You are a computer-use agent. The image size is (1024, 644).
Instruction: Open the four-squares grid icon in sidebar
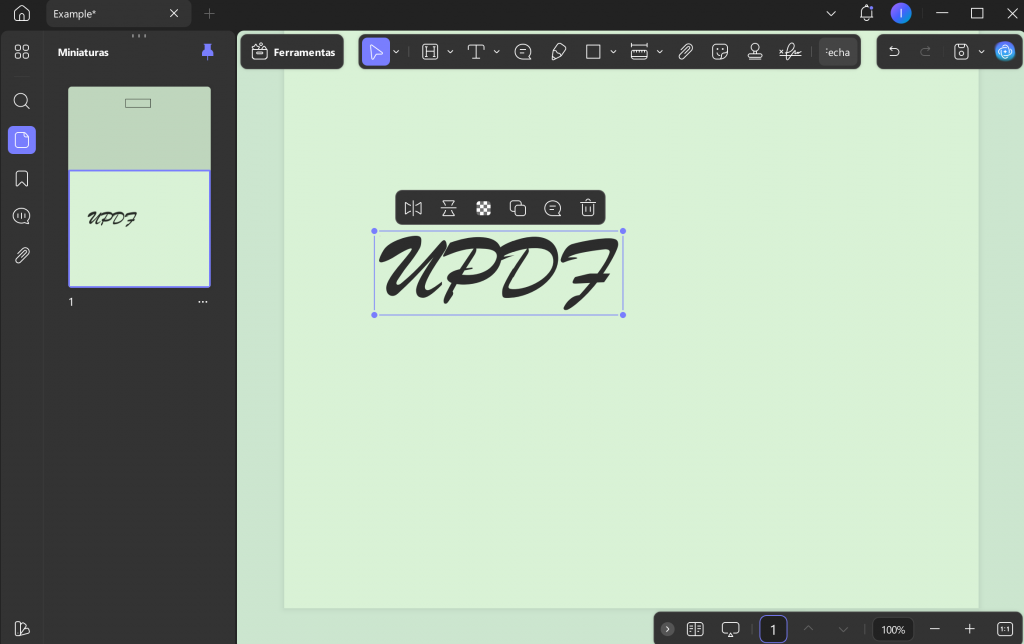tap(22, 52)
